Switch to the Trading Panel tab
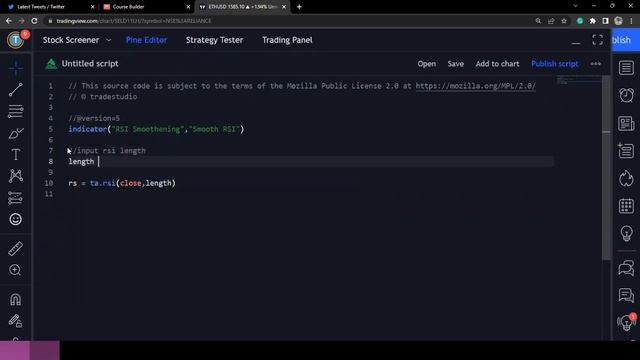The width and height of the screenshot is (640, 360). click(x=287, y=40)
